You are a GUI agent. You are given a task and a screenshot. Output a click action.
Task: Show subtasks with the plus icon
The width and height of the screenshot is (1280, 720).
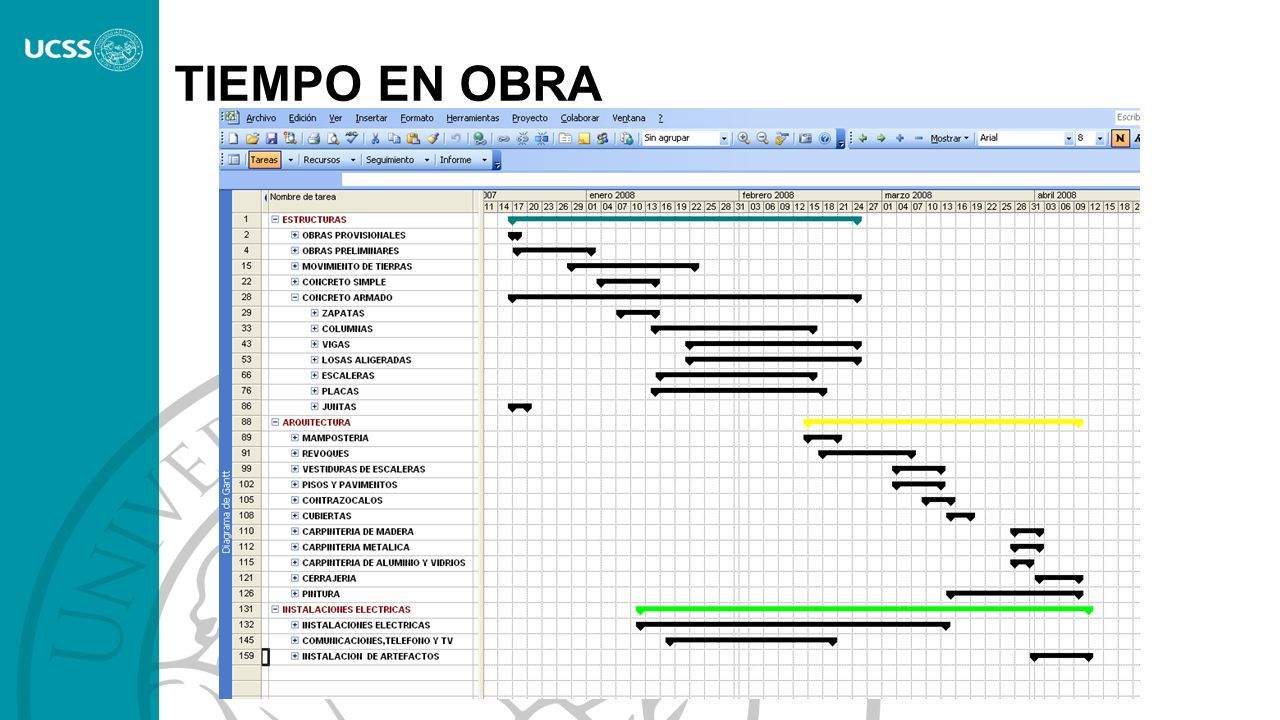coord(900,138)
